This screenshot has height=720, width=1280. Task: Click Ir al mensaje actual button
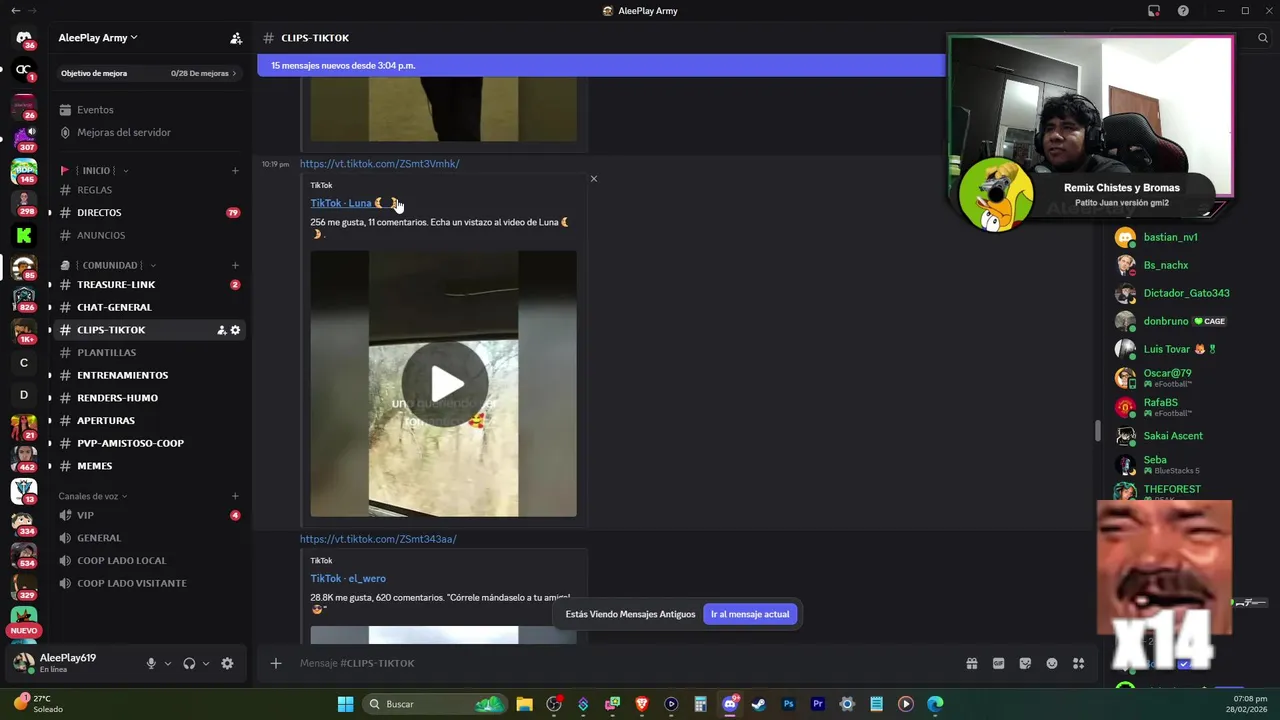click(x=750, y=614)
